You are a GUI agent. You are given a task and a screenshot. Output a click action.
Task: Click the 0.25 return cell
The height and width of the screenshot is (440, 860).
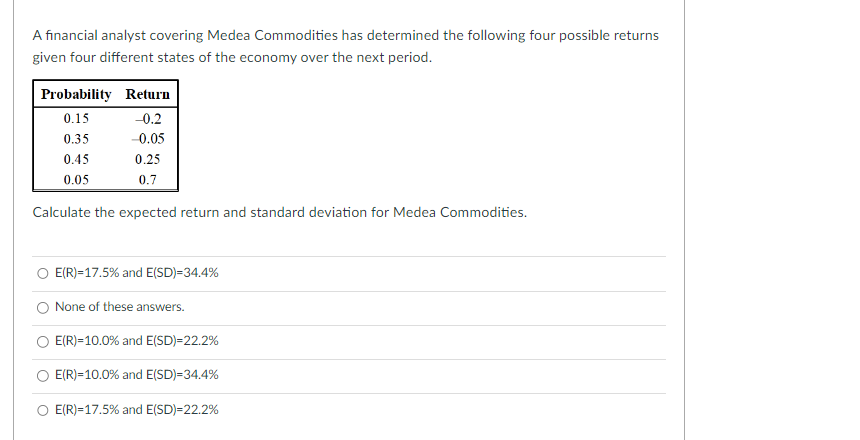(148, 160)
